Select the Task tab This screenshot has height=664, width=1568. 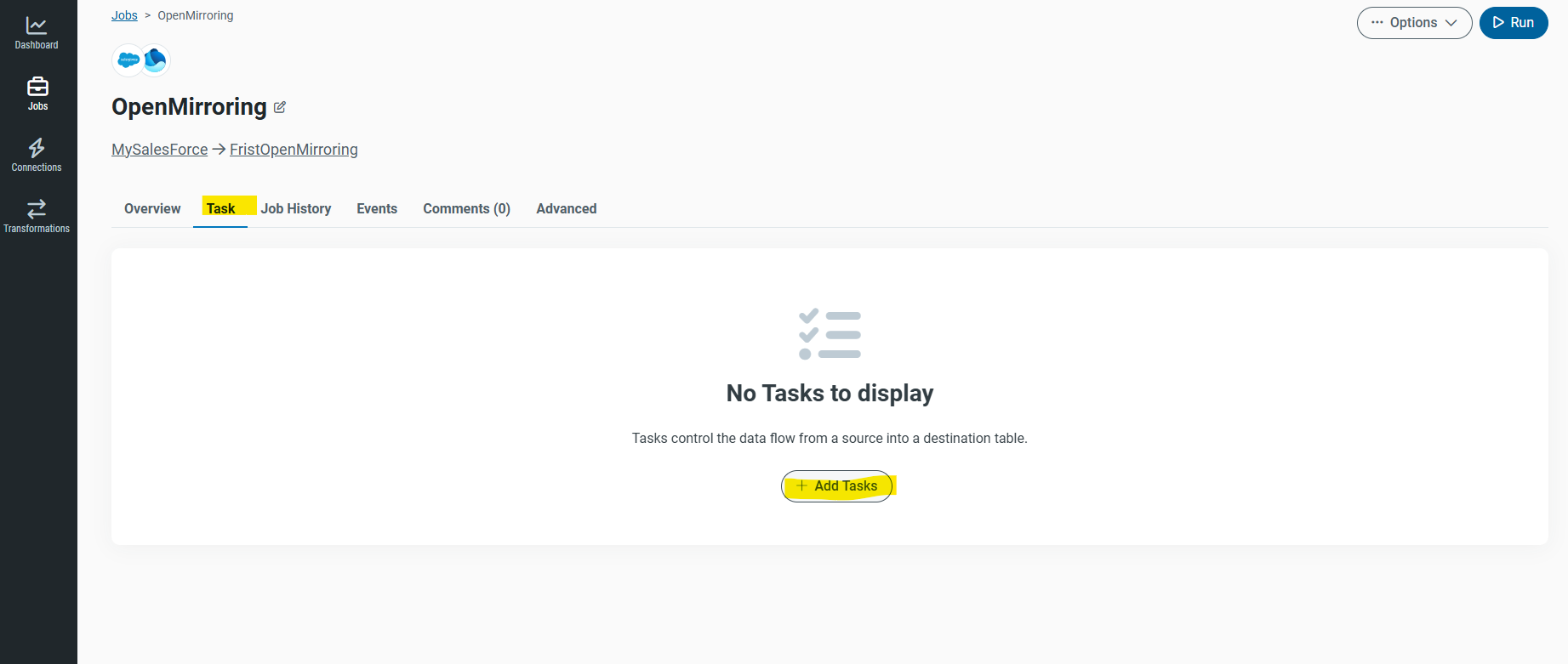click(x=220, y=209)
